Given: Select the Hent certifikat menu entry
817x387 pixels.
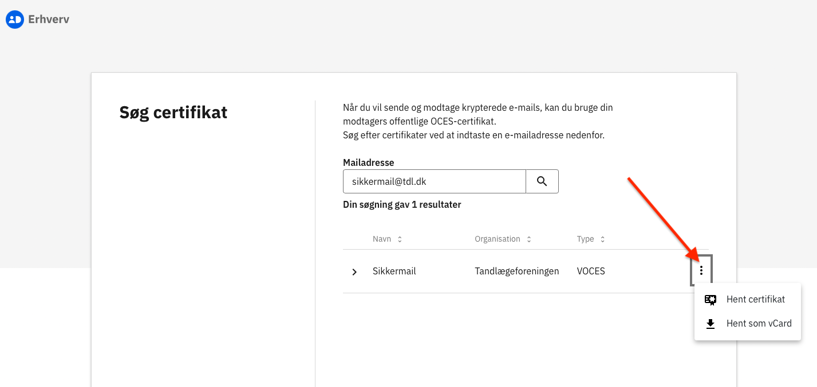Looking at the screenshot, I should [748, 299].
